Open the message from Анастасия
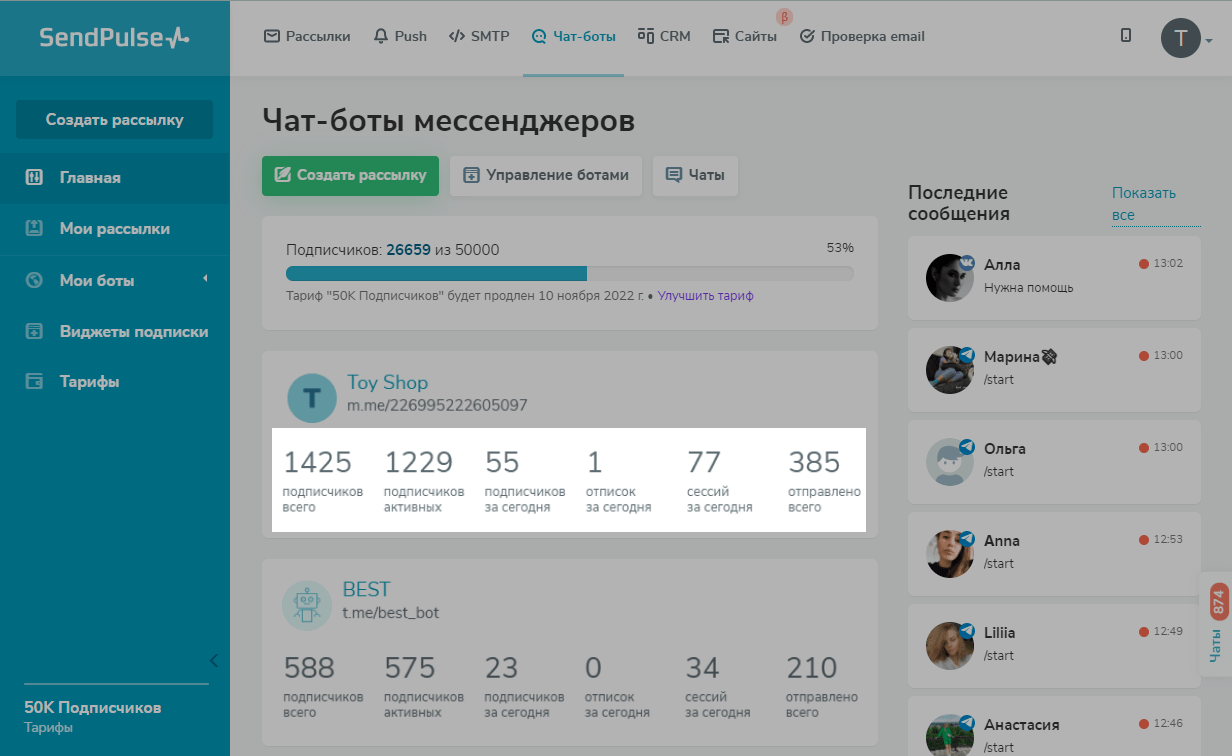 [1054, 726]
